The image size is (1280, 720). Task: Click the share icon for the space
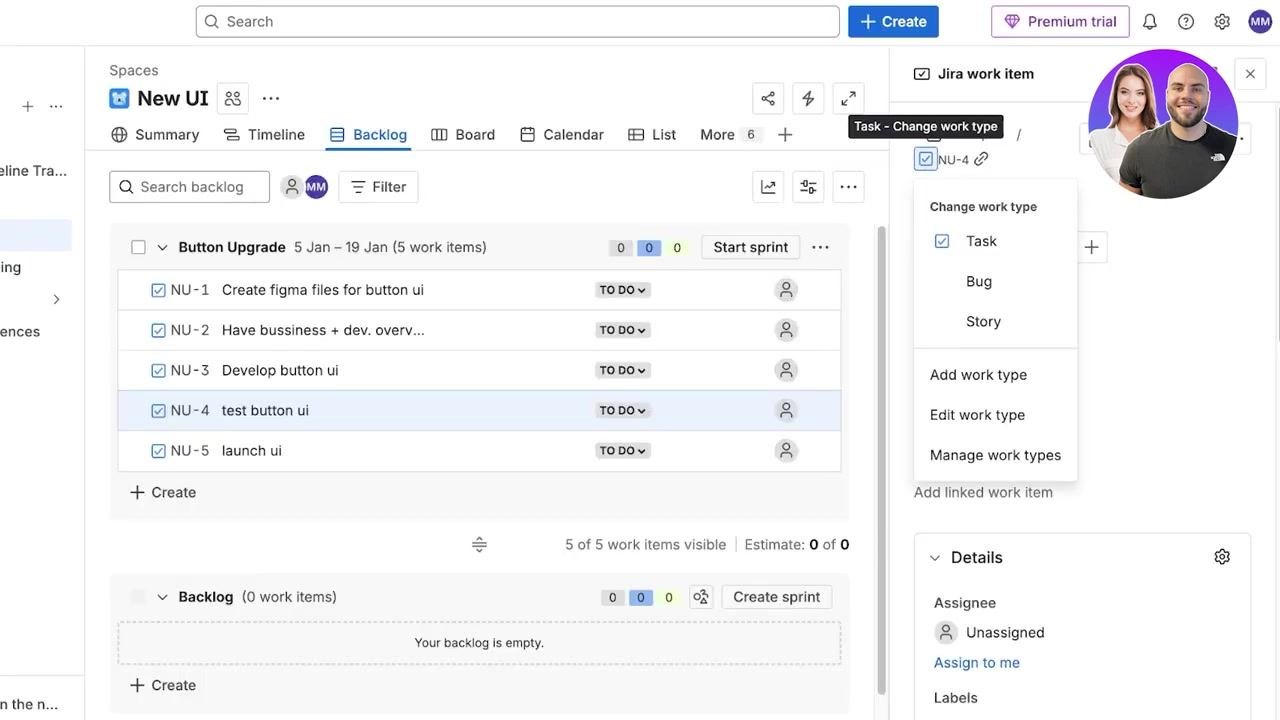coord(768,98)
